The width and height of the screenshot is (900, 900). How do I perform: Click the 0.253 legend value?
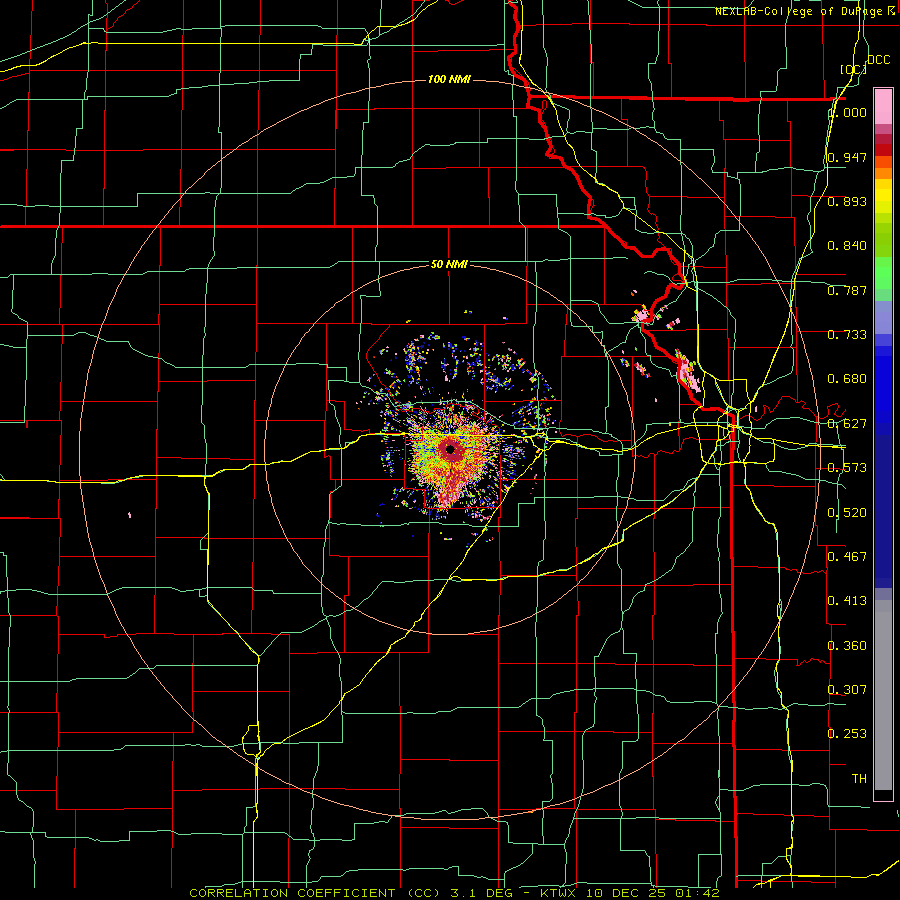(x=847, y=734)
